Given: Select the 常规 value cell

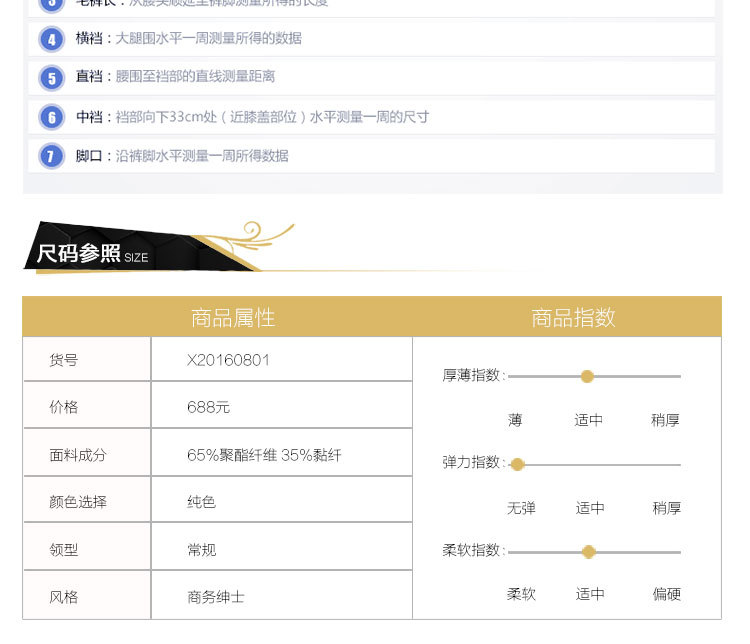Looking at the screenshot, I should coord(282,546).
